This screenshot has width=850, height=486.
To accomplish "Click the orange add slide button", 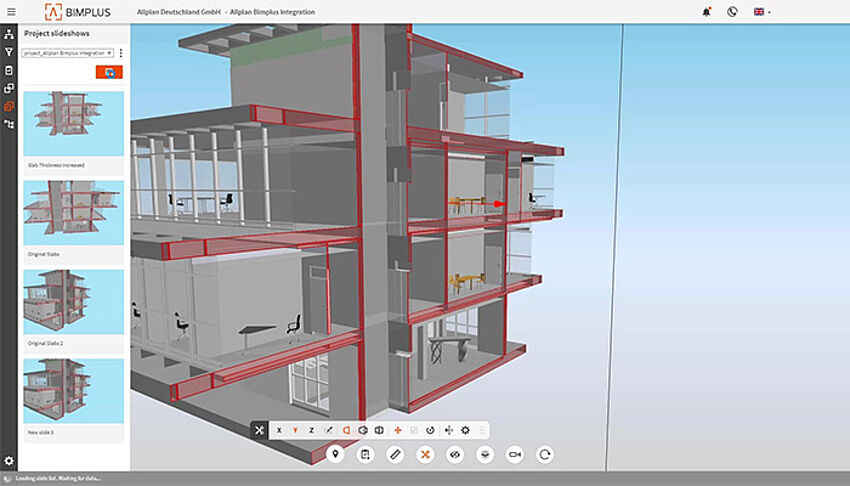I will 109,72.
